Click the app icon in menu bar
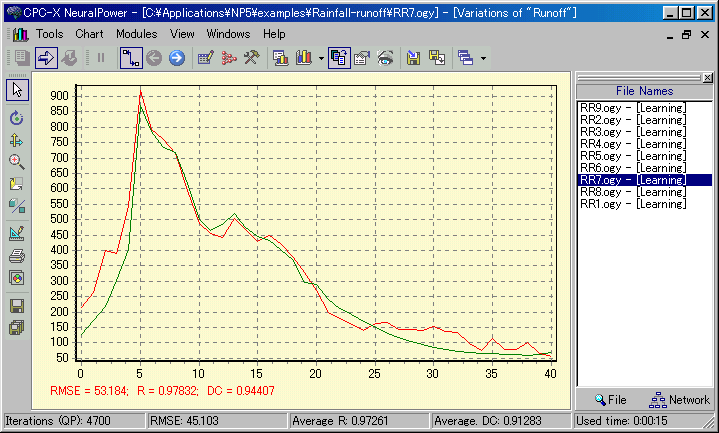The width and height of the screenshot is (719, 433). [x=20, y=34]
